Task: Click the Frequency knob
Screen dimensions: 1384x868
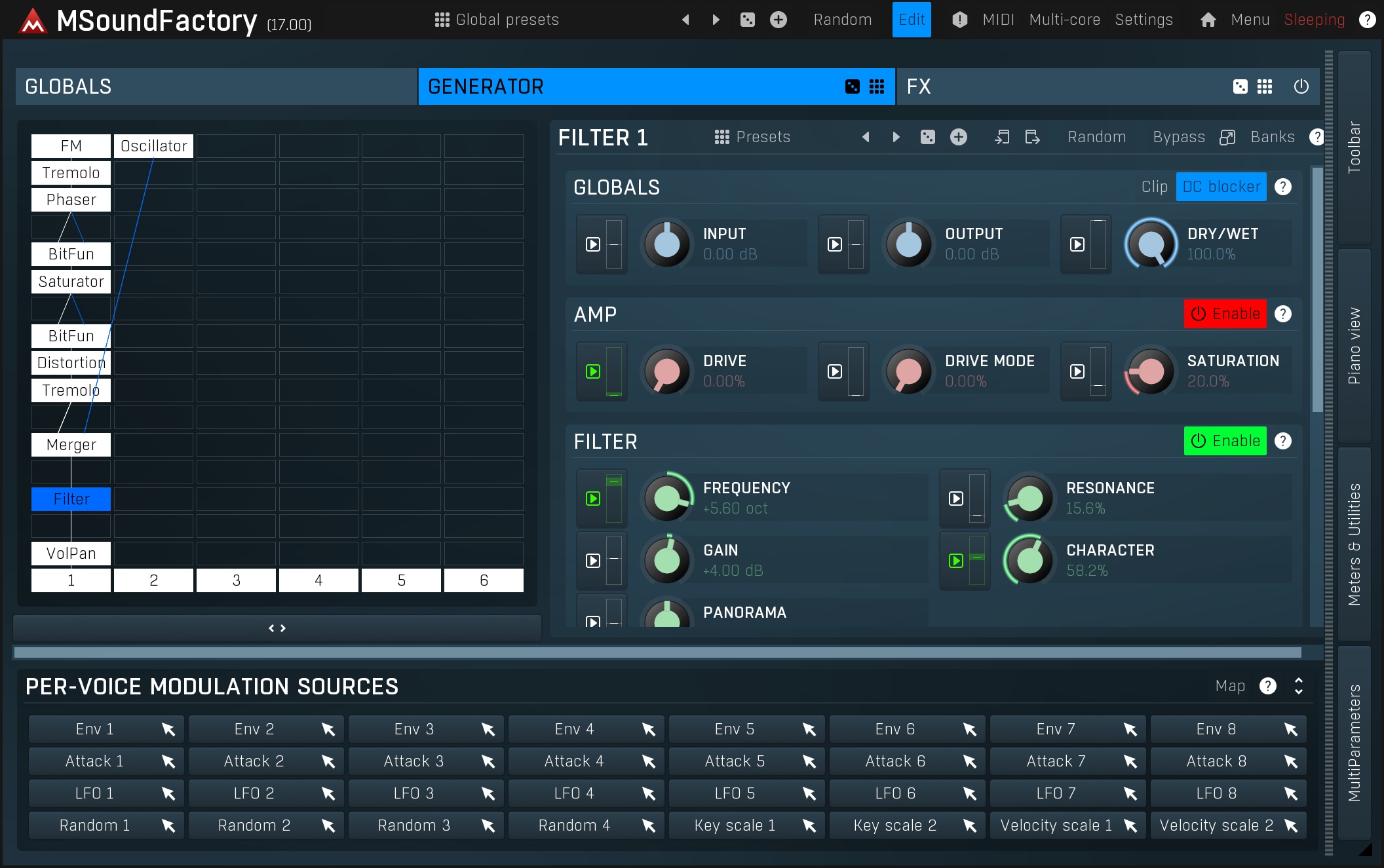Action: [667, 499]
